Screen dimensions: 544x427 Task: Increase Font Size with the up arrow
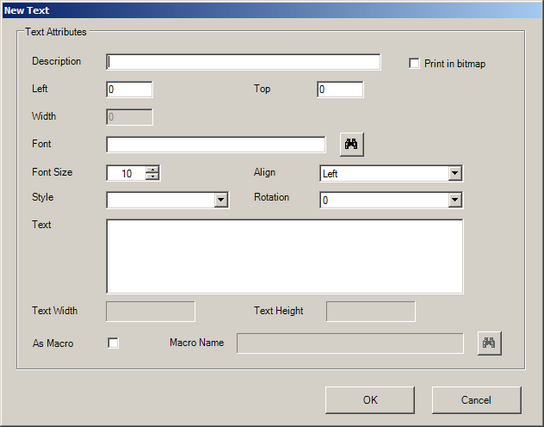(152, 169)
